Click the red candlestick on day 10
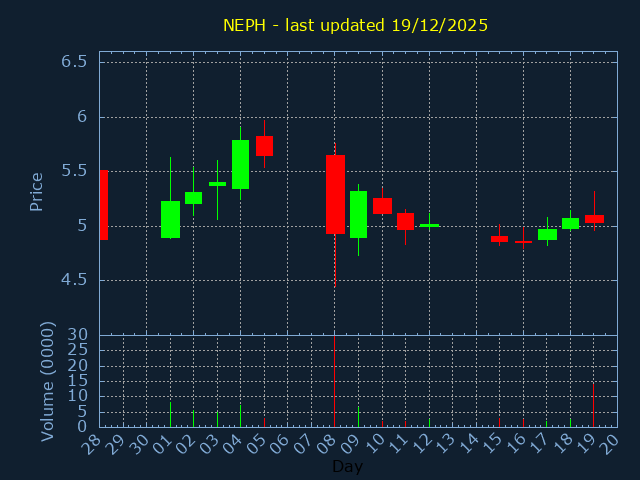Screen dimensions: 640x480 [x=382, y=205]
